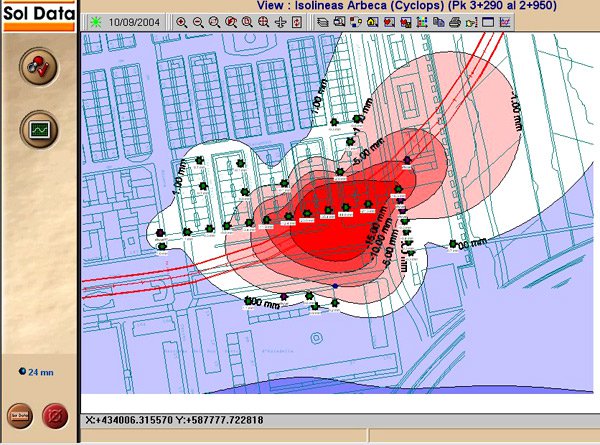Click the refresh view icon
Viewport: 600px width, 445px height.
pyautogui.click(x=297, y=22)
